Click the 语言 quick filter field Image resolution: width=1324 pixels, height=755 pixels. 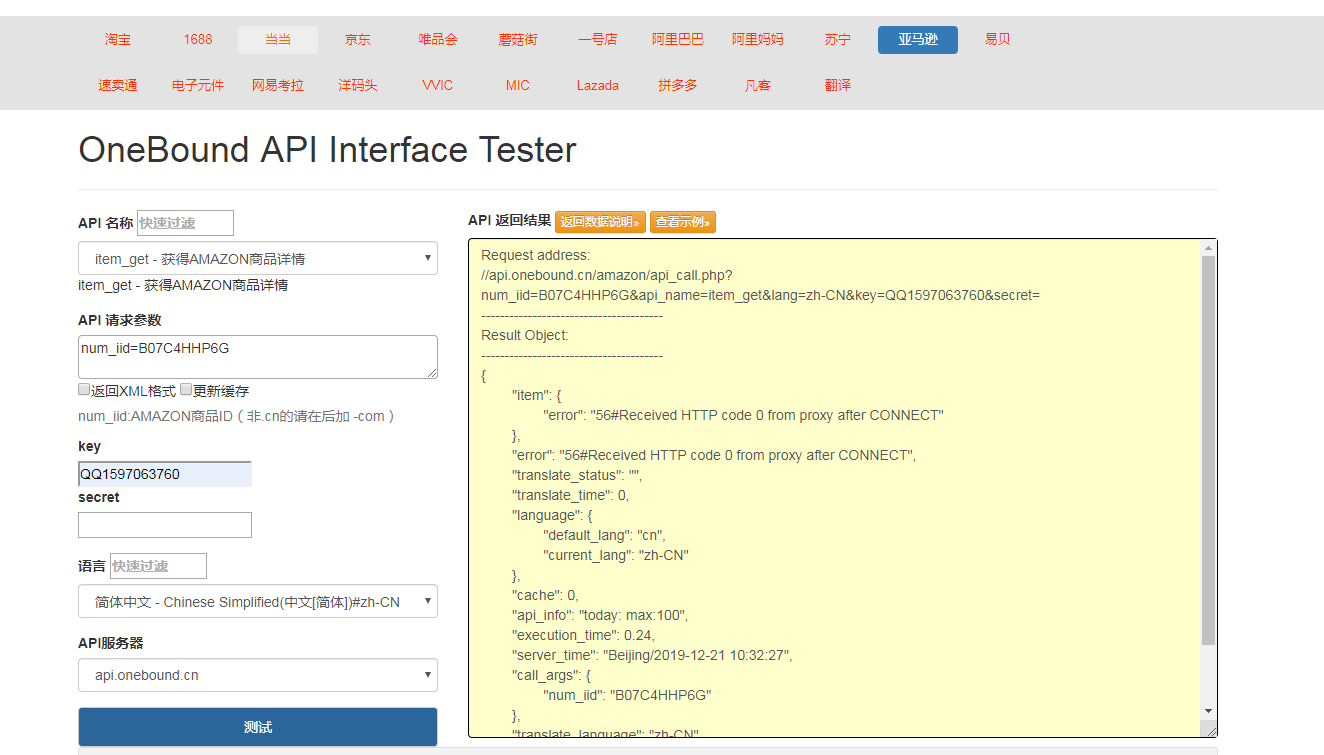pos(158,566)
